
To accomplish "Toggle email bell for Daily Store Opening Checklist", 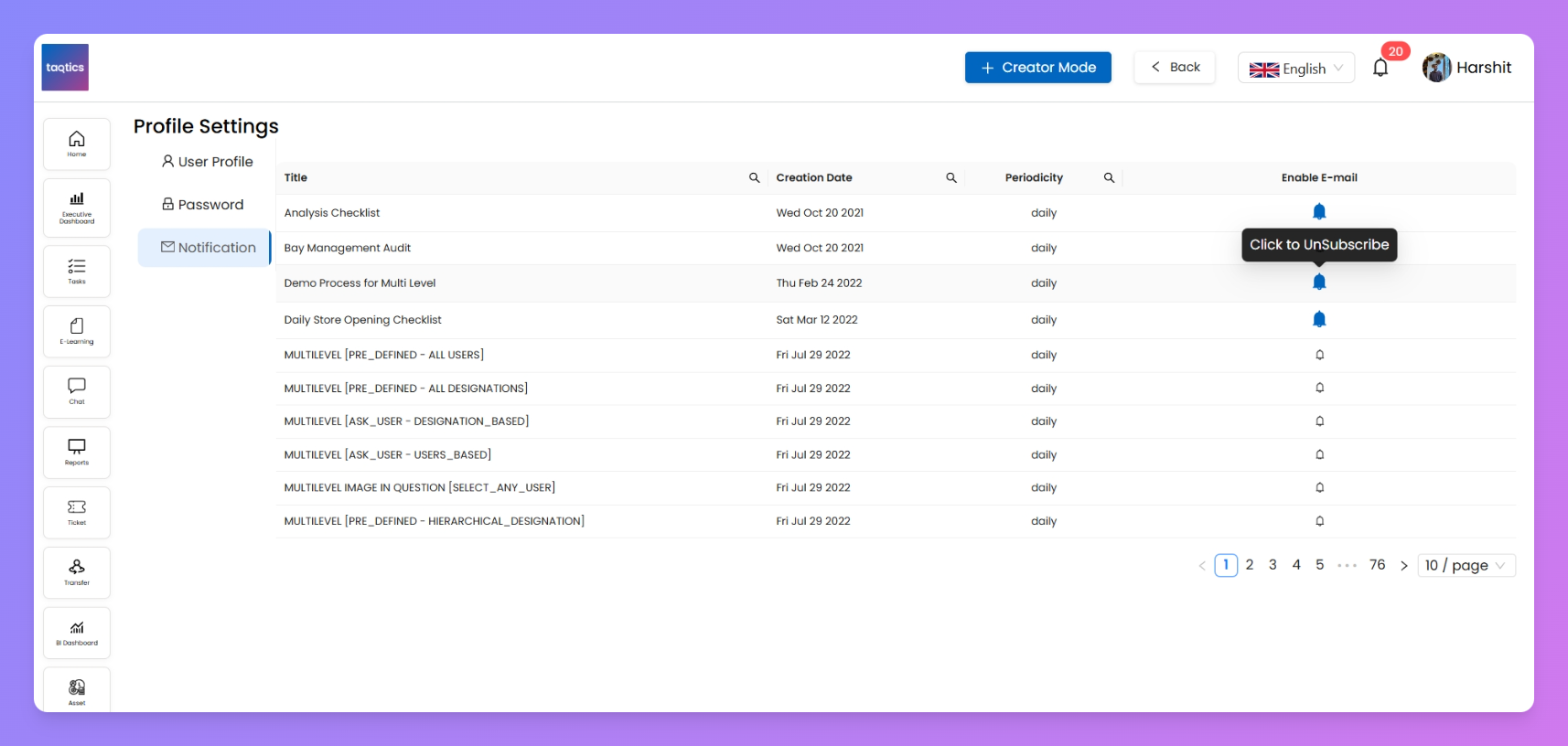I will pos(1319,319).
